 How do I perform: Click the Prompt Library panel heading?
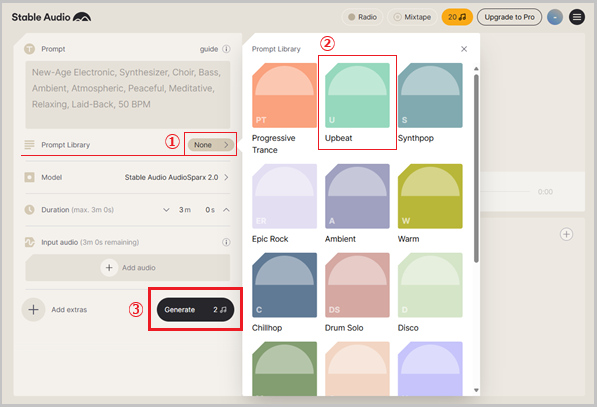(276, 49)
